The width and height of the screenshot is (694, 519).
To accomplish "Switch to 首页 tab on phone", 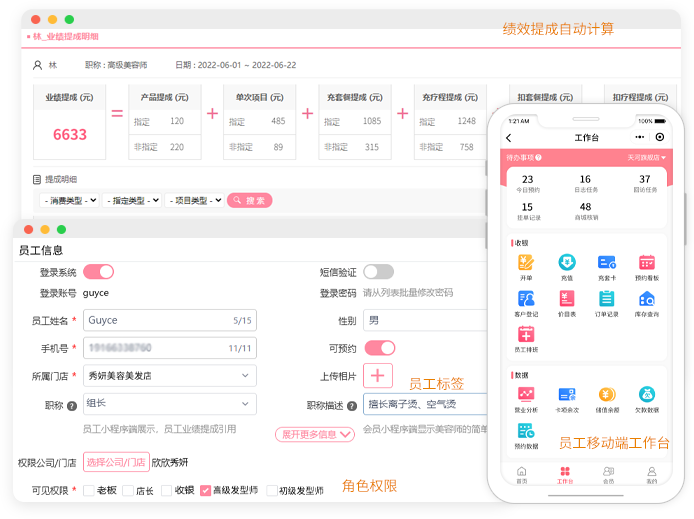I will coord(522,475).
